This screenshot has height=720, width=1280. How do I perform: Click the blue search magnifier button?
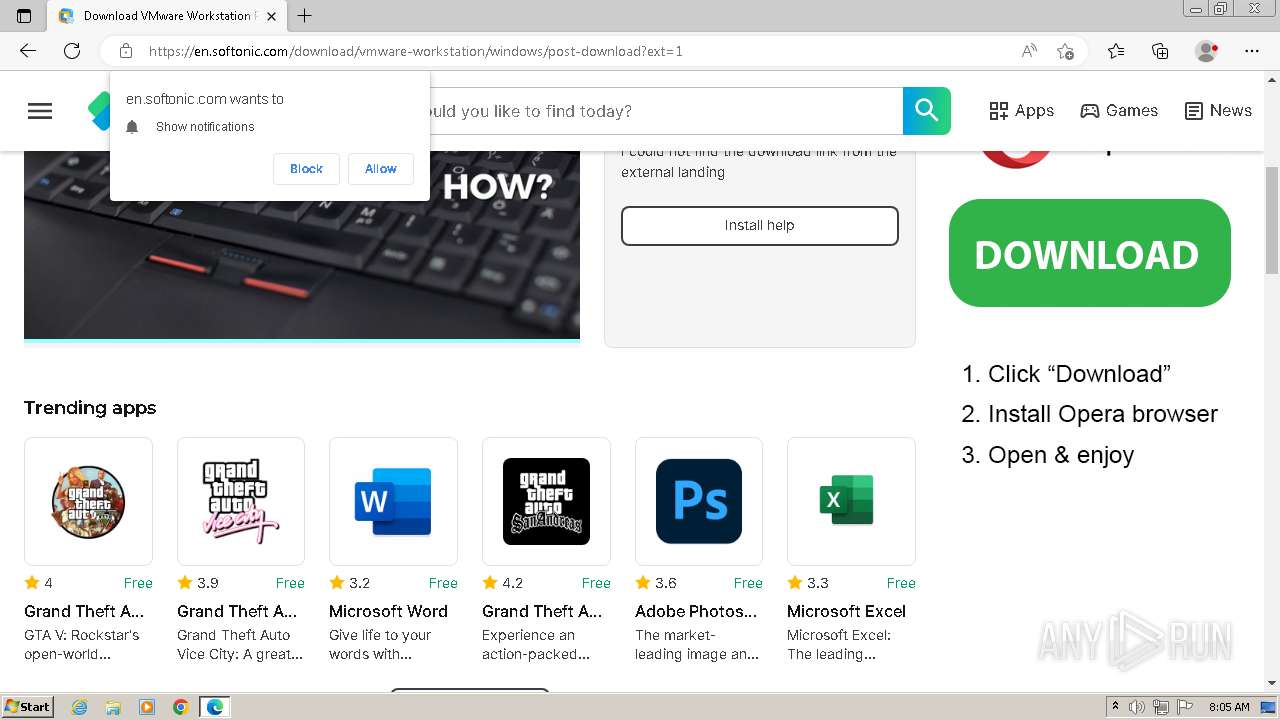927,111
